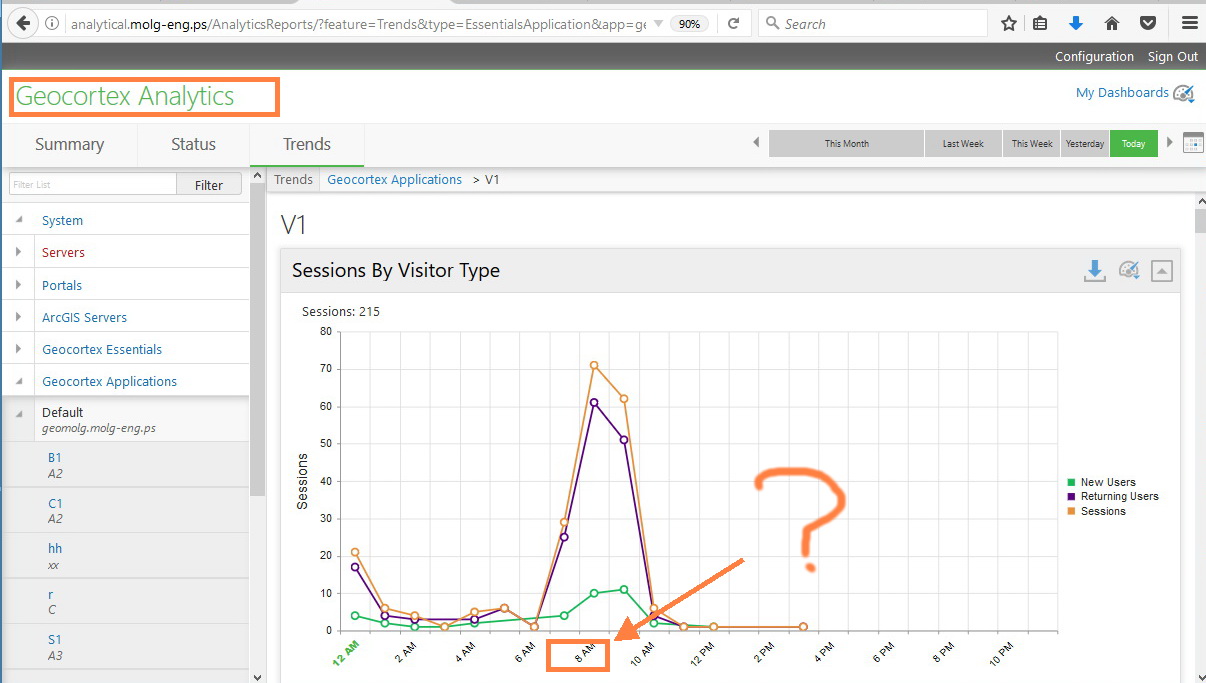This screenshot has height=683, width=1206.
Task: Bookmark this page with the star icon
Action: 1009,23
